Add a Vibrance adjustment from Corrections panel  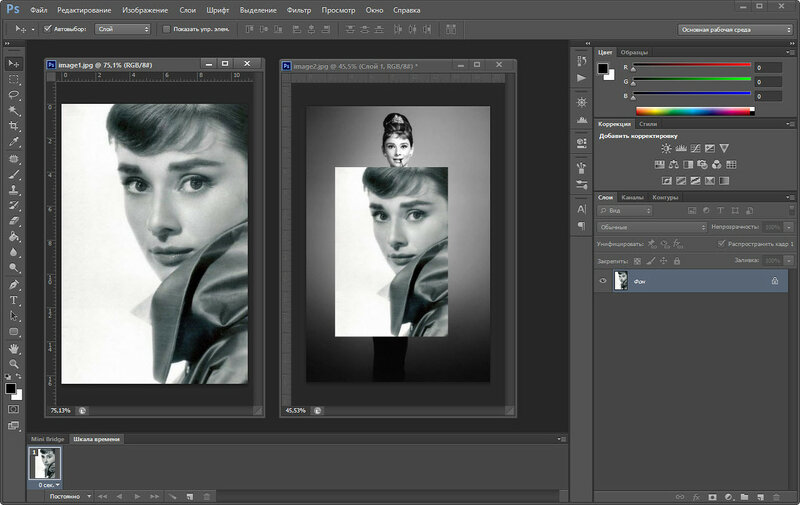click(x=724, y=148)
